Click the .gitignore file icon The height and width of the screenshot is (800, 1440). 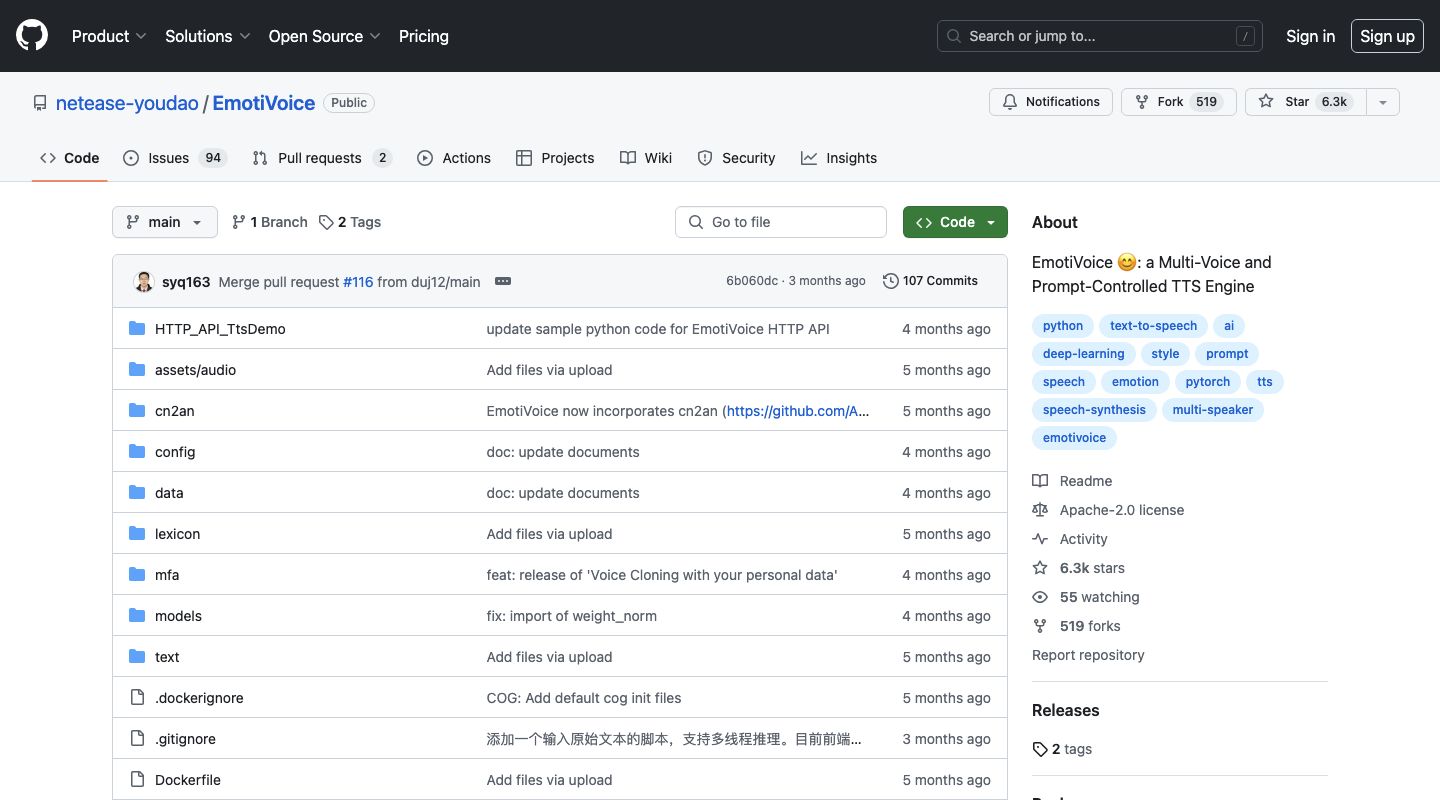point(137,738)
